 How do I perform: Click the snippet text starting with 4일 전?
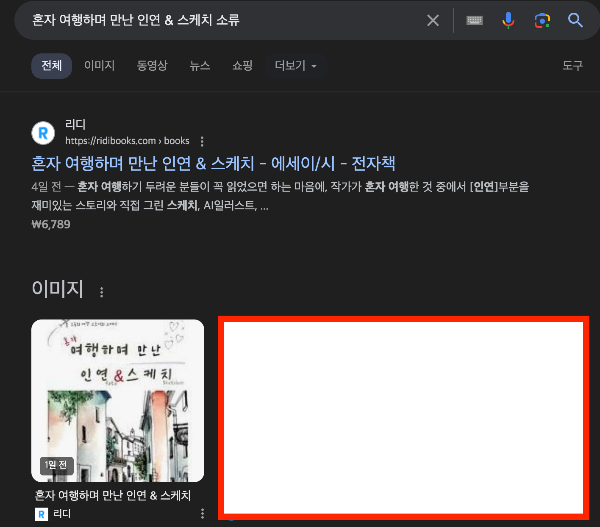coord(280,196)
